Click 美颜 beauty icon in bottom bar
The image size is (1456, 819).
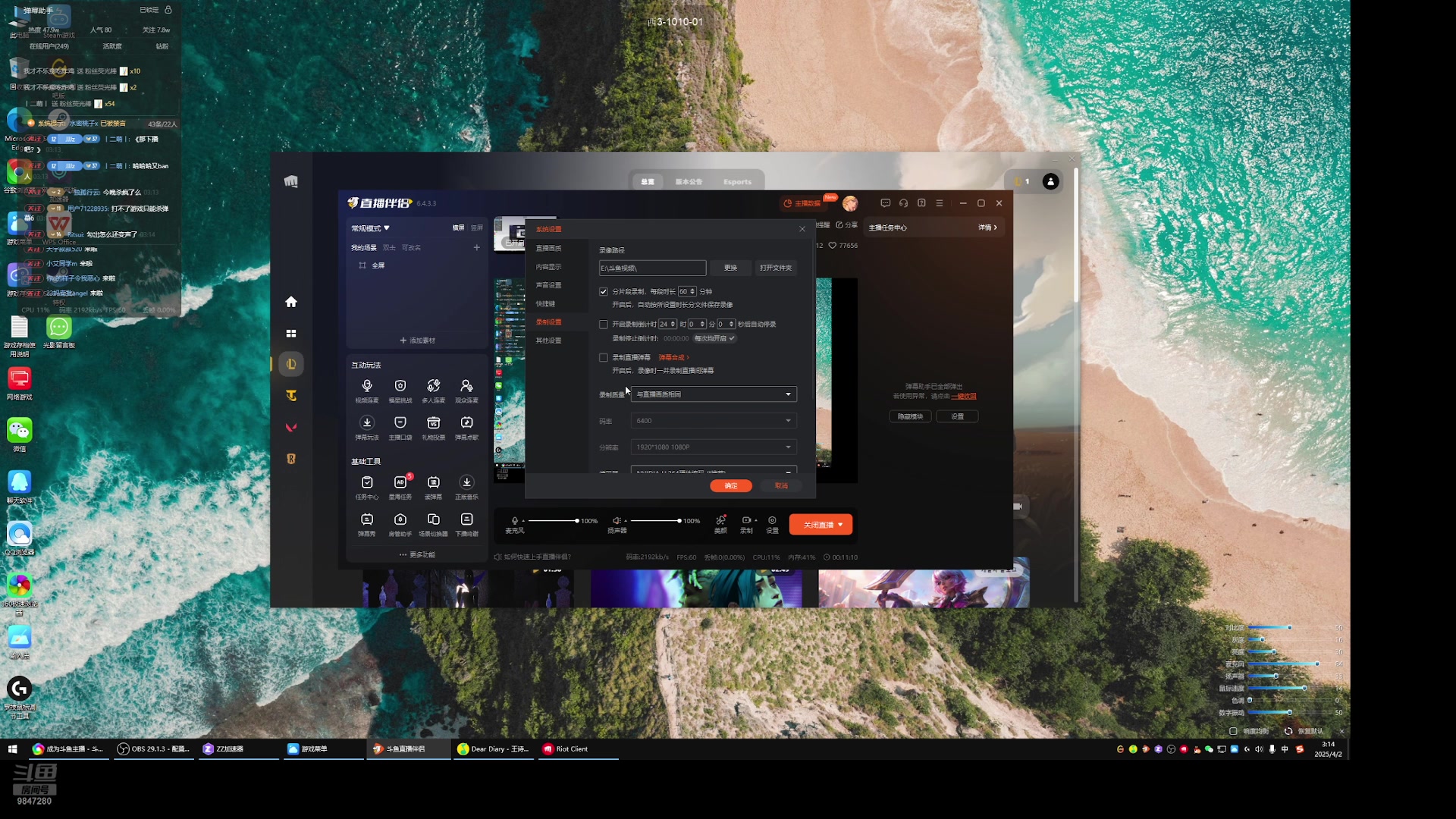click(x=720, y=521)
